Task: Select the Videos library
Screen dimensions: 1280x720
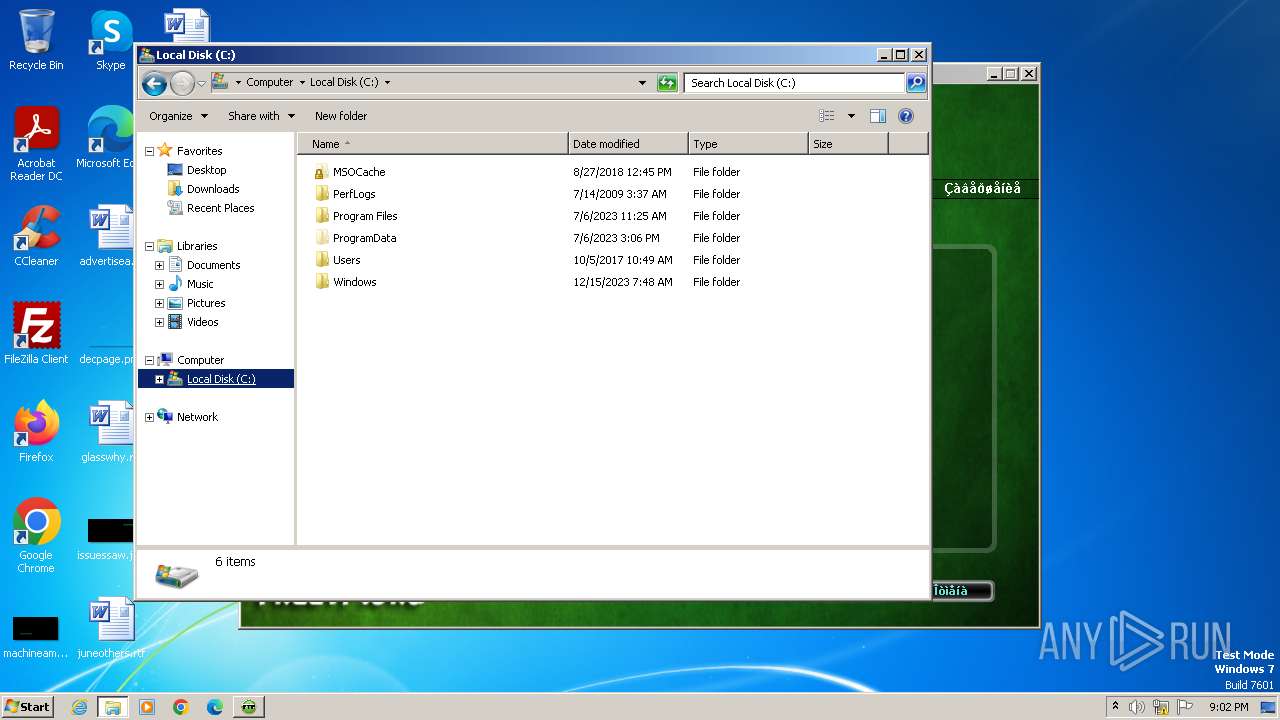Action: [202, 322]
